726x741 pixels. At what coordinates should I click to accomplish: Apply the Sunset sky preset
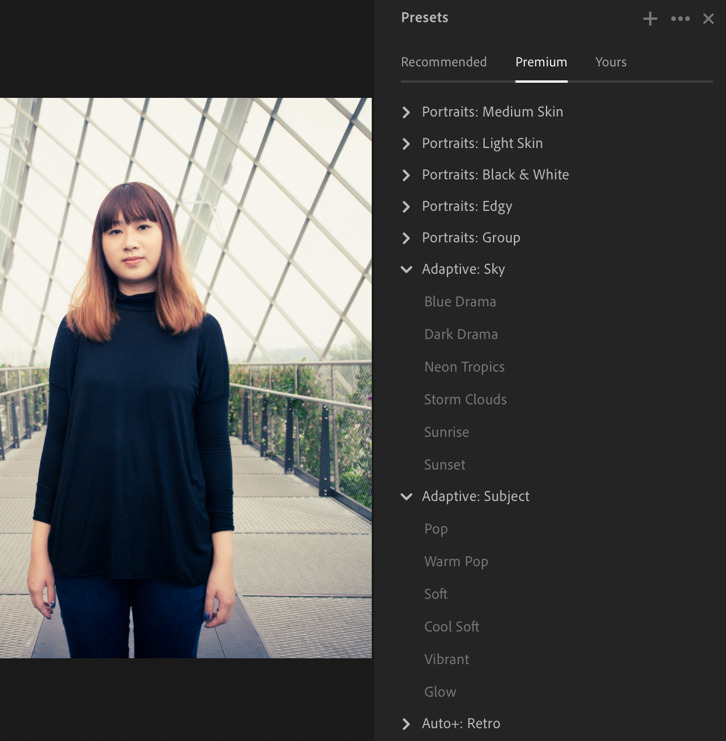click(444, 465)
